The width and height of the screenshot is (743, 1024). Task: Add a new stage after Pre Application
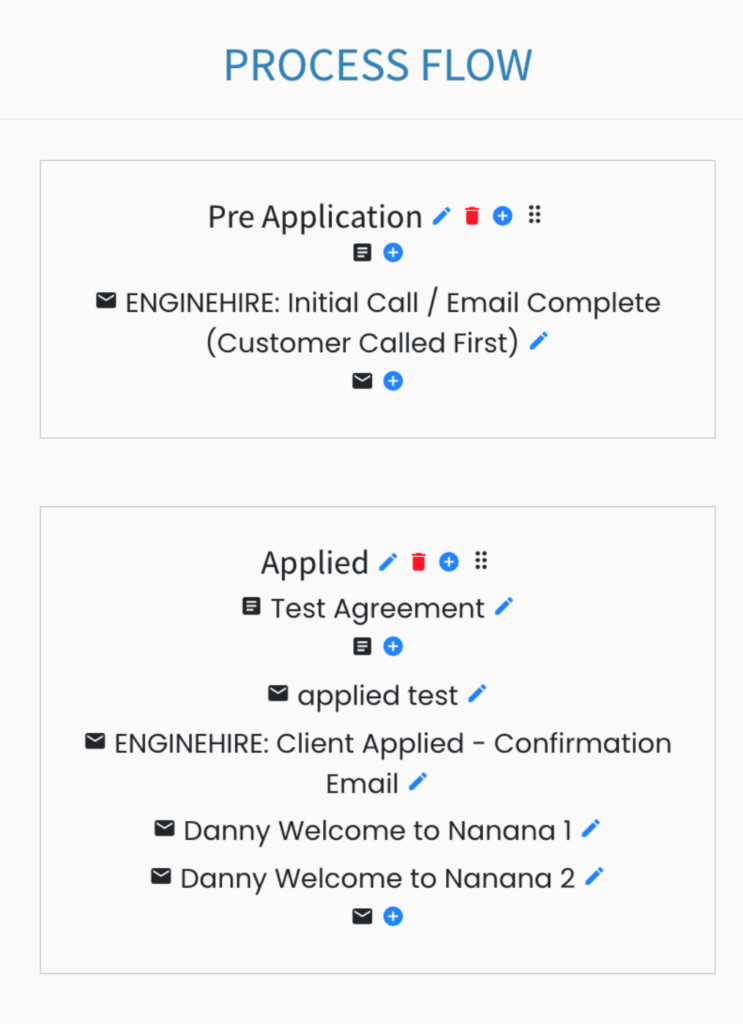(x=502, y=215)
